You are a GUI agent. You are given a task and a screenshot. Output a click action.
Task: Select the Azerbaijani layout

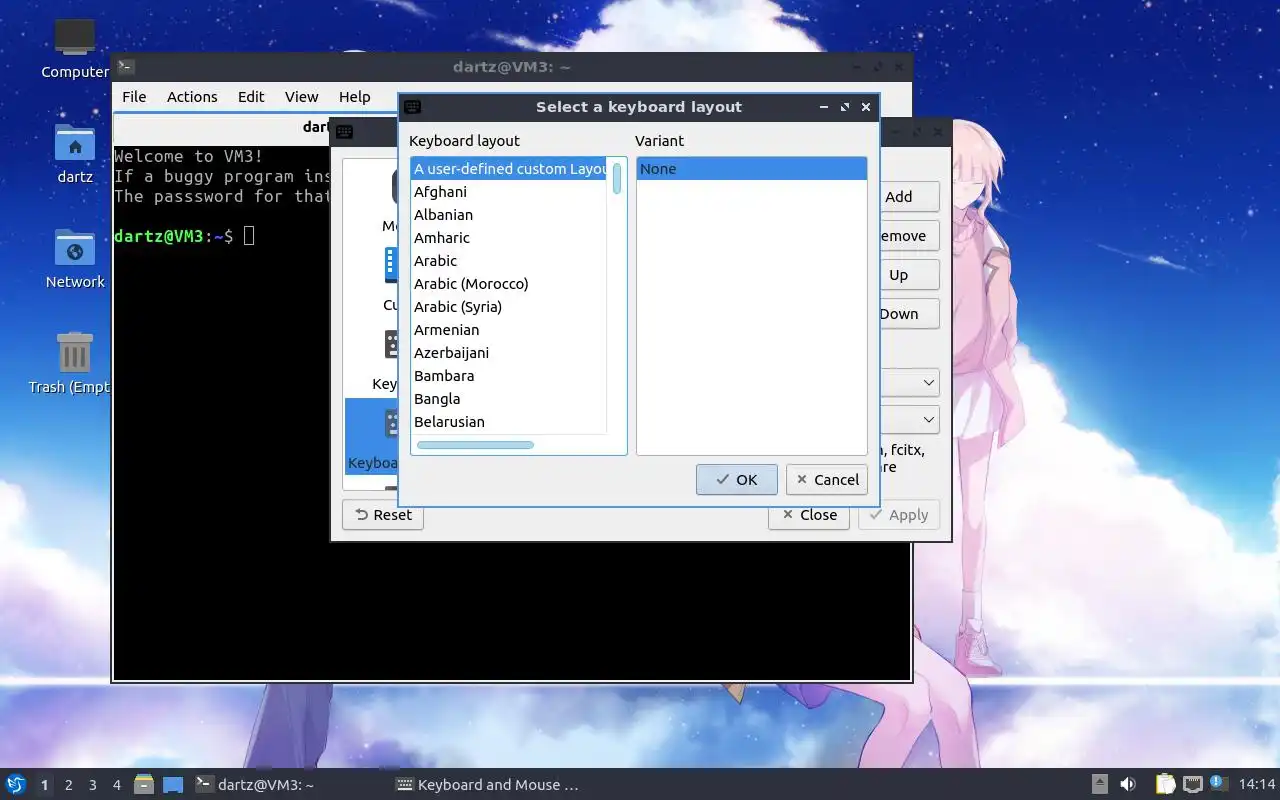click(508, 353)
